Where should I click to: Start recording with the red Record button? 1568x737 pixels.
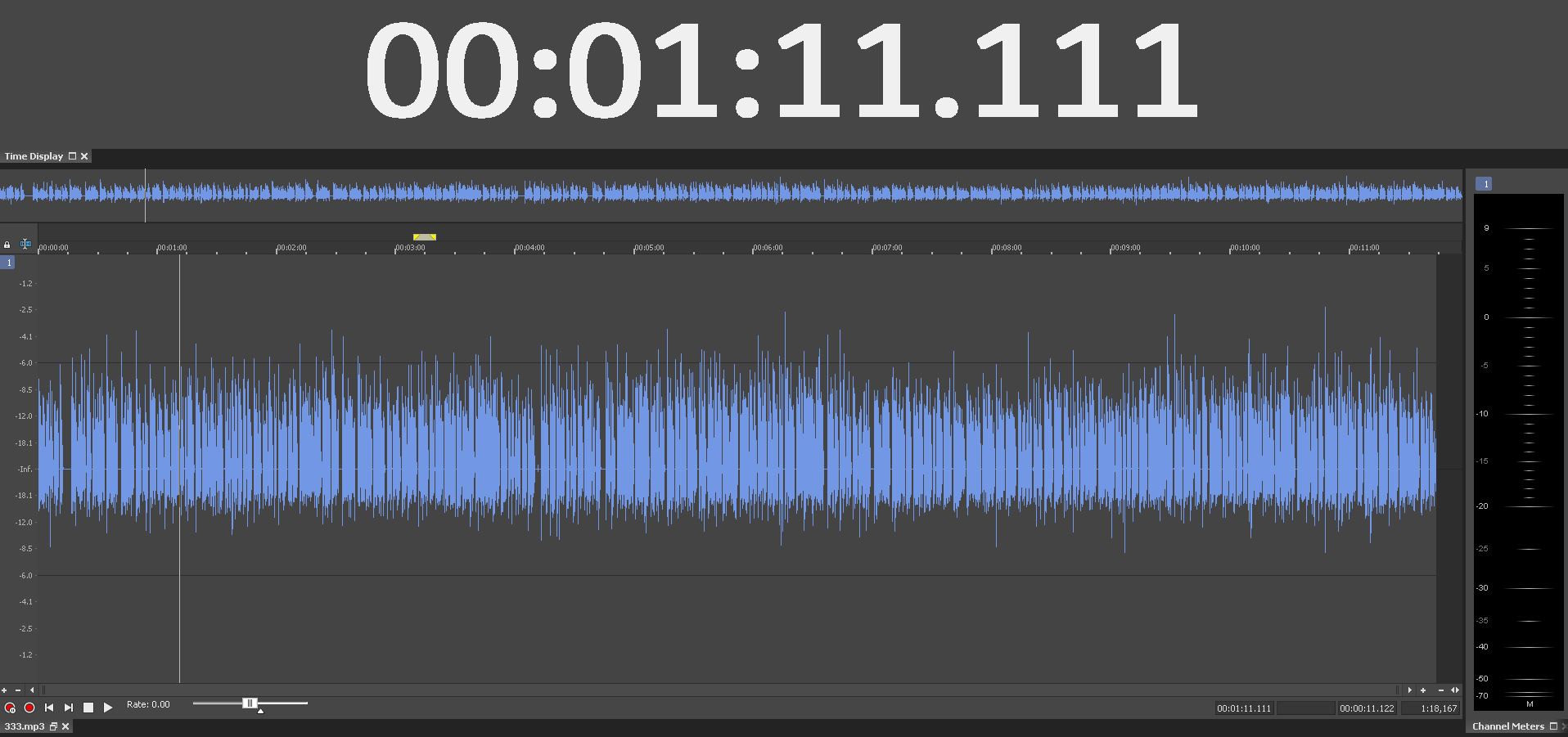(x=29, y=708)
